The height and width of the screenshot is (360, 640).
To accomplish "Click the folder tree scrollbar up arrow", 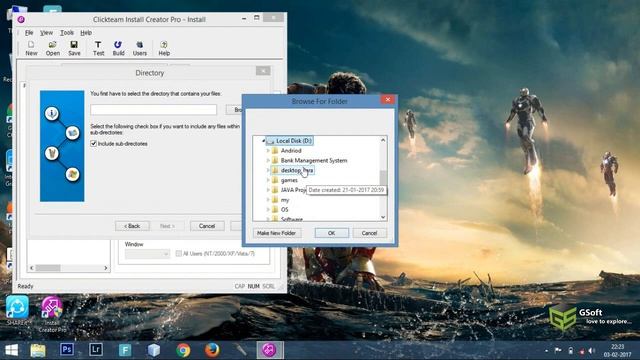I will [x=383, y=140].
